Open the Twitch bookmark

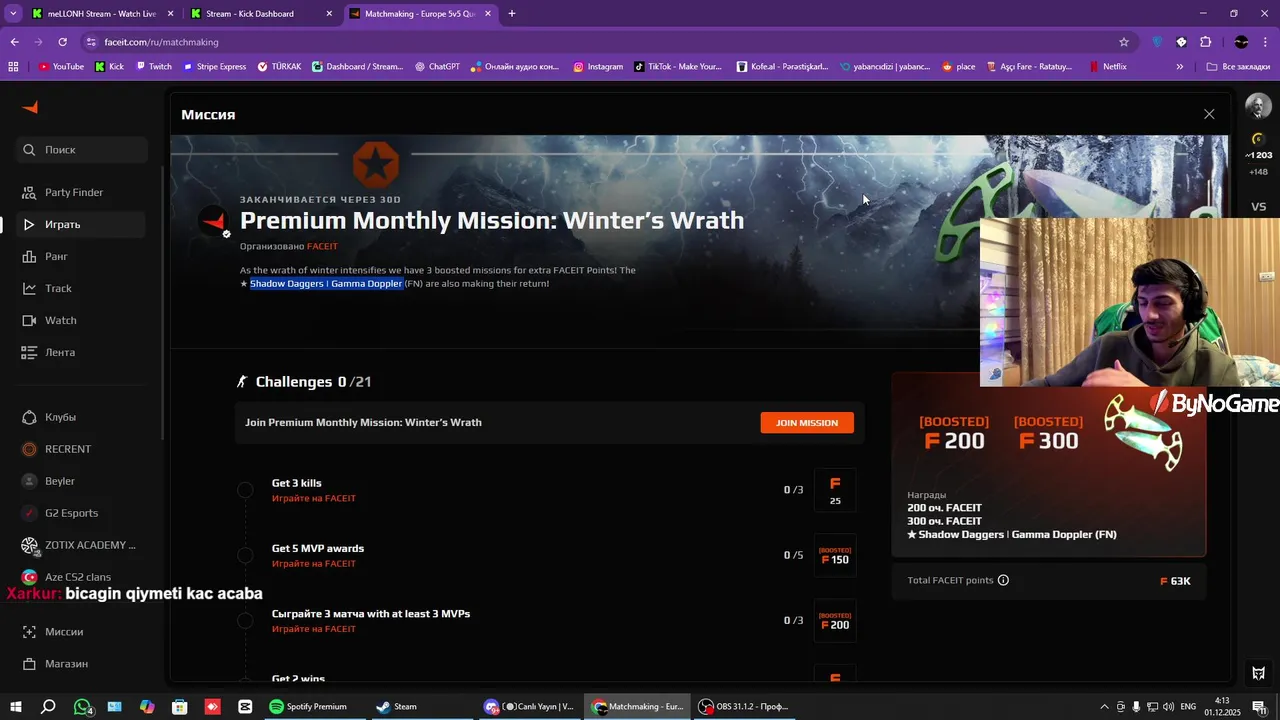click(153, 67)
